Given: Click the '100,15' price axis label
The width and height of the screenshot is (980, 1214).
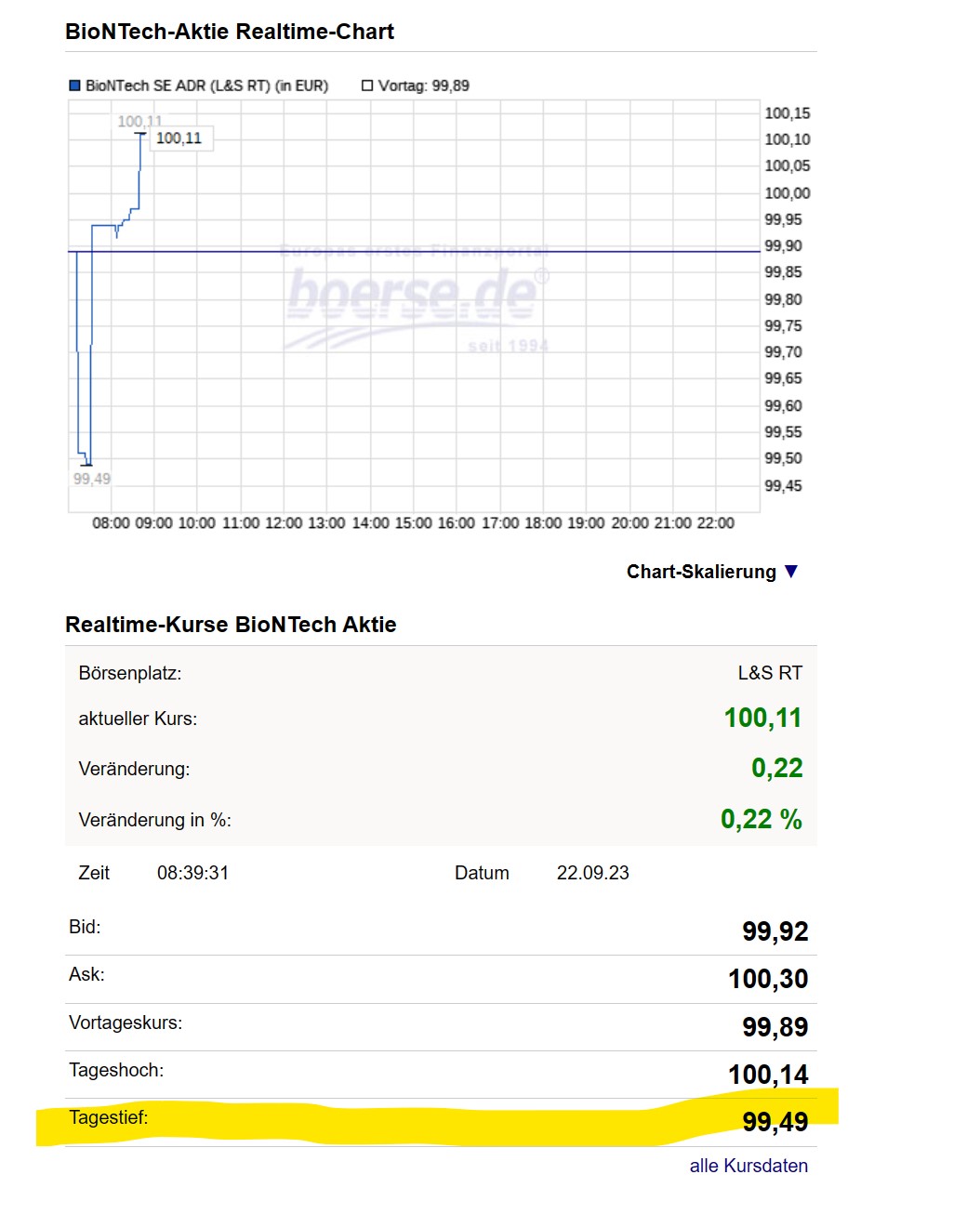Looking at the screenshot, I should click(x=788, y=113).
